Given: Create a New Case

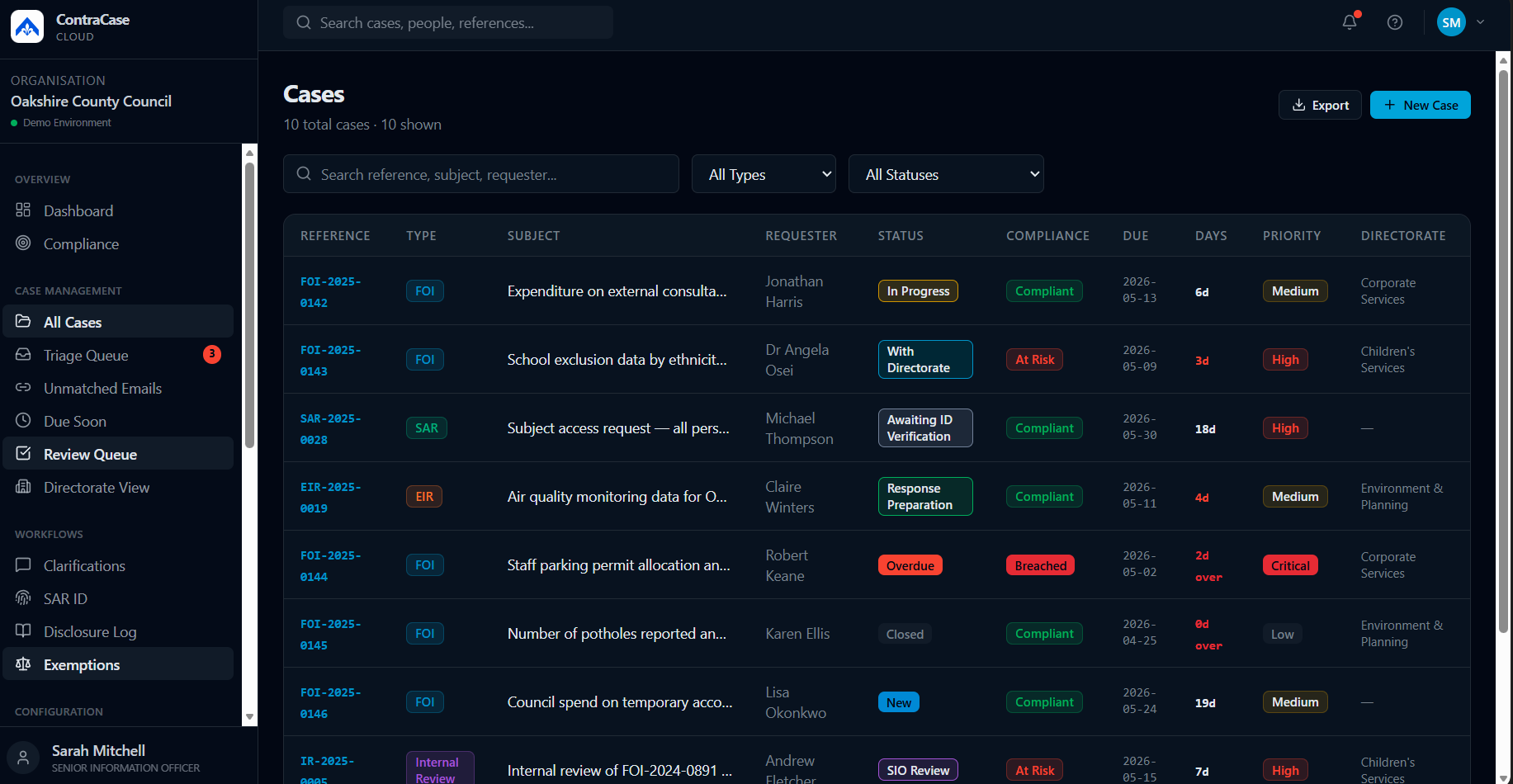Looking at the screenshot, I should [x=1421, y=105].
